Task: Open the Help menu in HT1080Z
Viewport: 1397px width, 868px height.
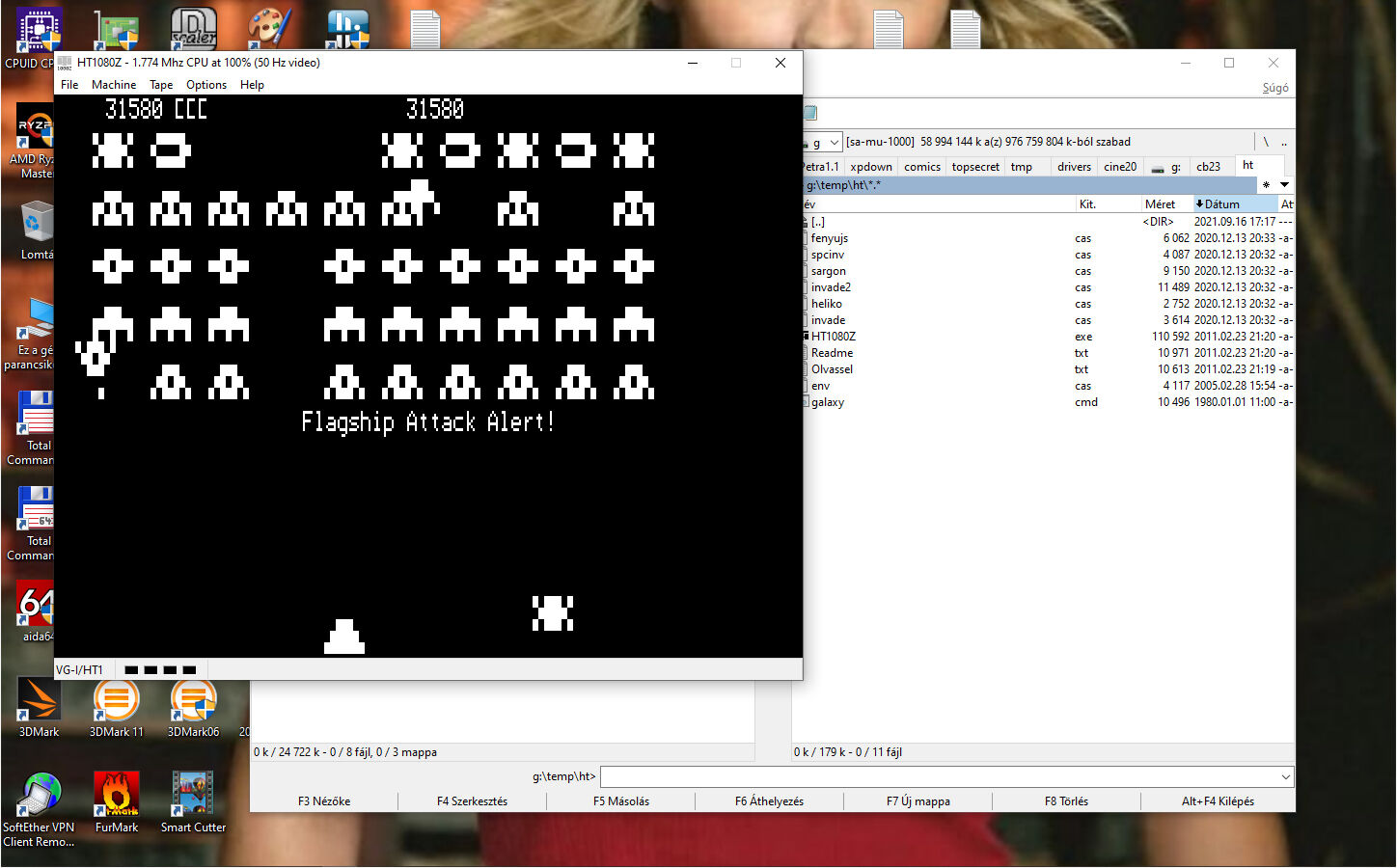Action: 252,85
